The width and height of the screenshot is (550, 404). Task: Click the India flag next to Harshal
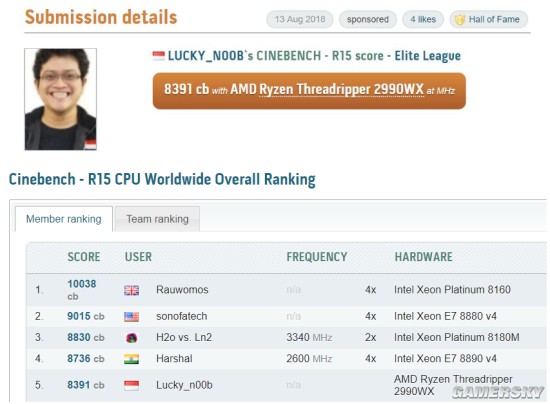tap(132, 359)
